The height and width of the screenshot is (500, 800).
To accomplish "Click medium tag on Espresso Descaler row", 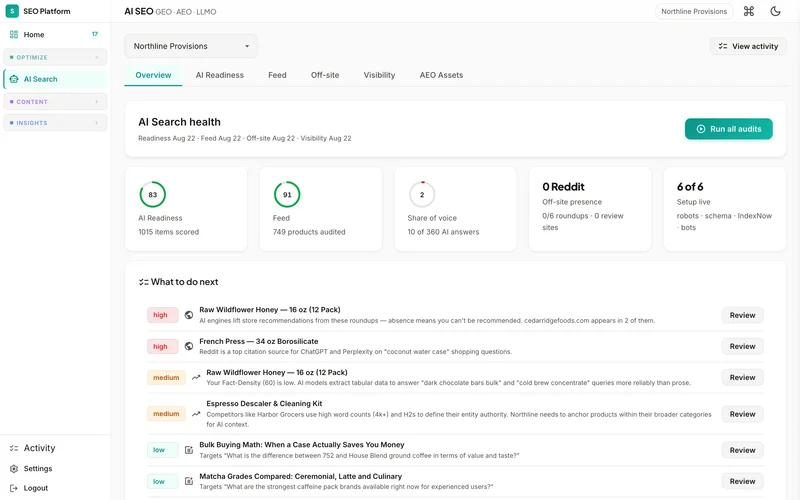I will [166, 414].
